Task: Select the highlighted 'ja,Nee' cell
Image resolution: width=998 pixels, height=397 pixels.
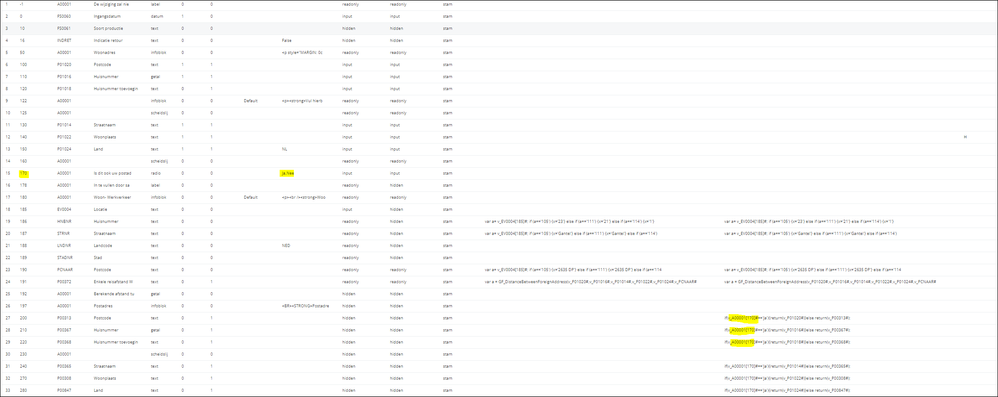Action: point(287,173)
